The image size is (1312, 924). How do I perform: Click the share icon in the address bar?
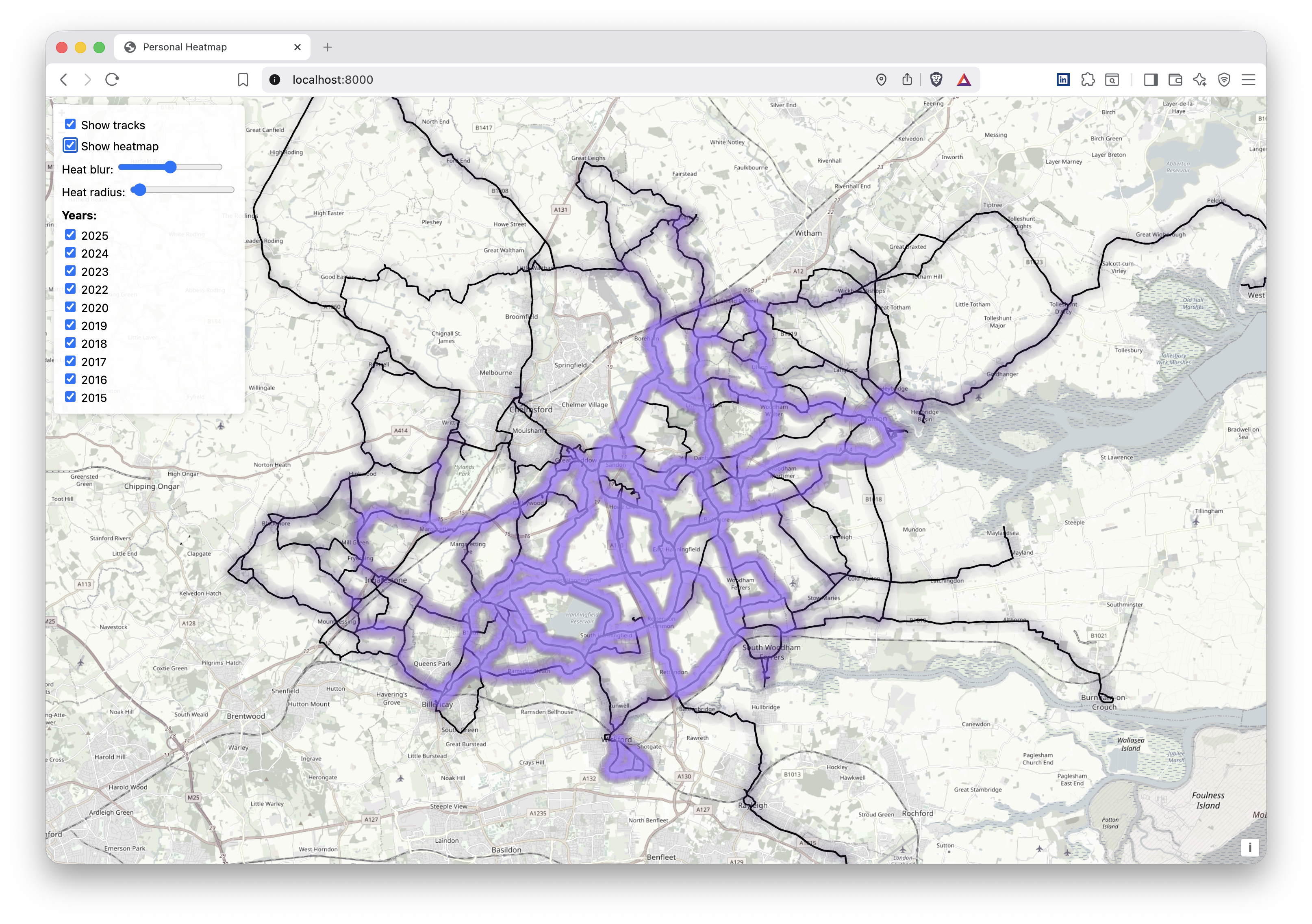click(x=908, y=79)
